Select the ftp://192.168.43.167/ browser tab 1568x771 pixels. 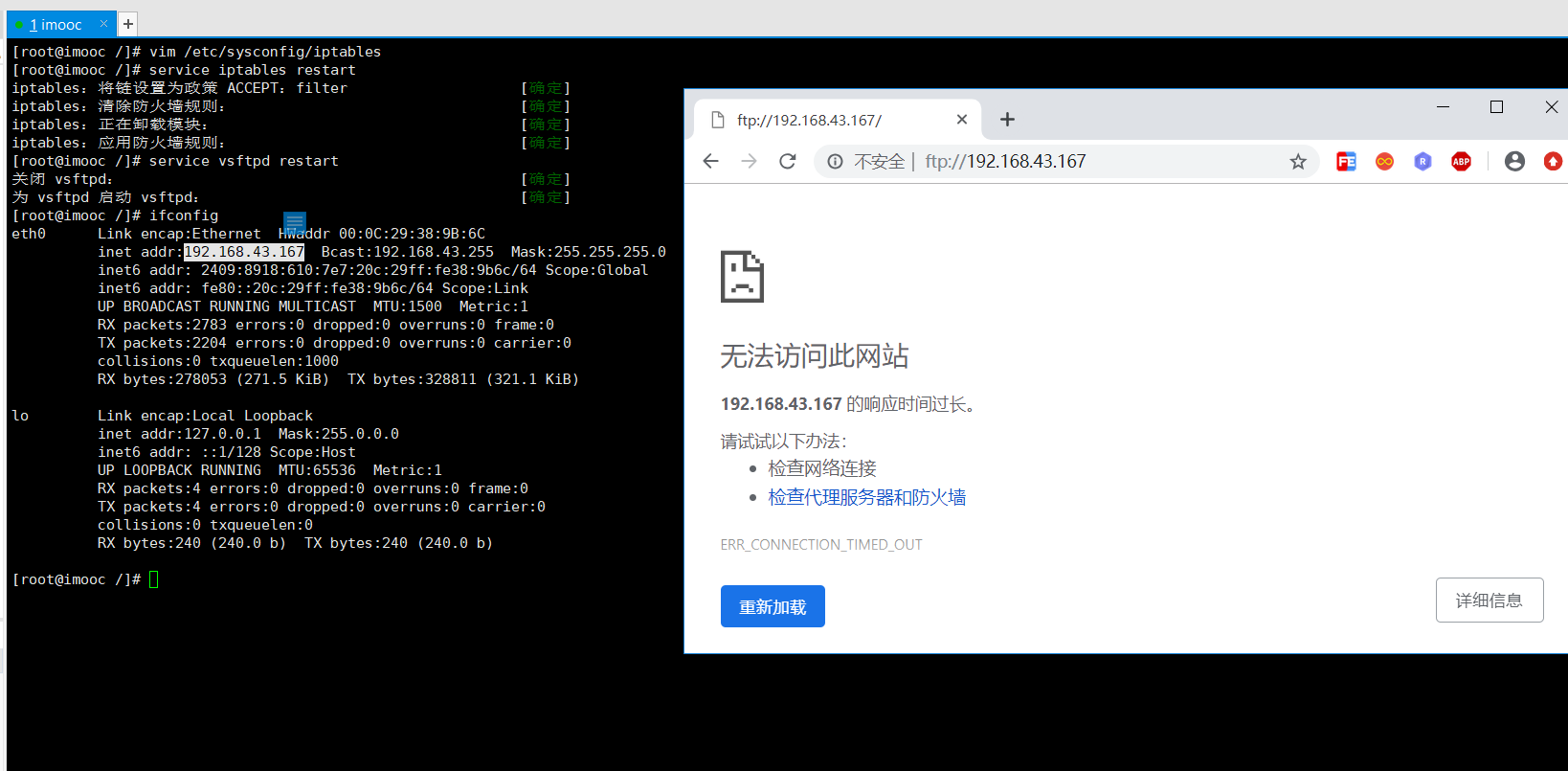(838, 120)
